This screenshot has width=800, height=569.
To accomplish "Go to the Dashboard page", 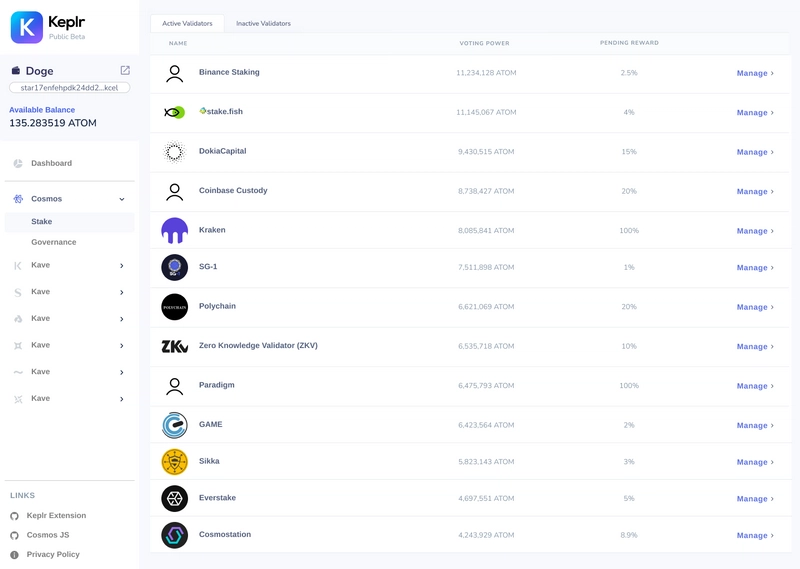I will point(51,163).
